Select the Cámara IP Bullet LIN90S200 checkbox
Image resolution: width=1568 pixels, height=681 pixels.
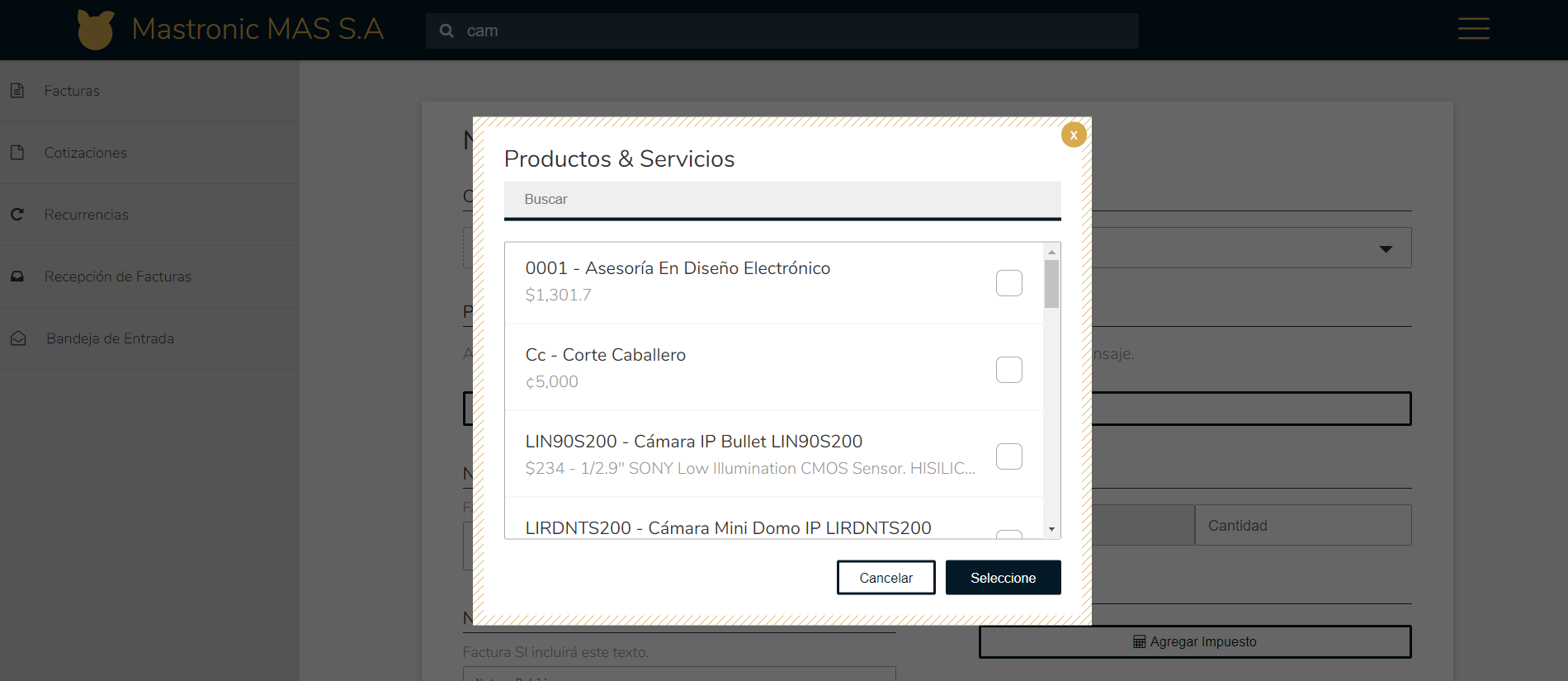(1008, 456)
